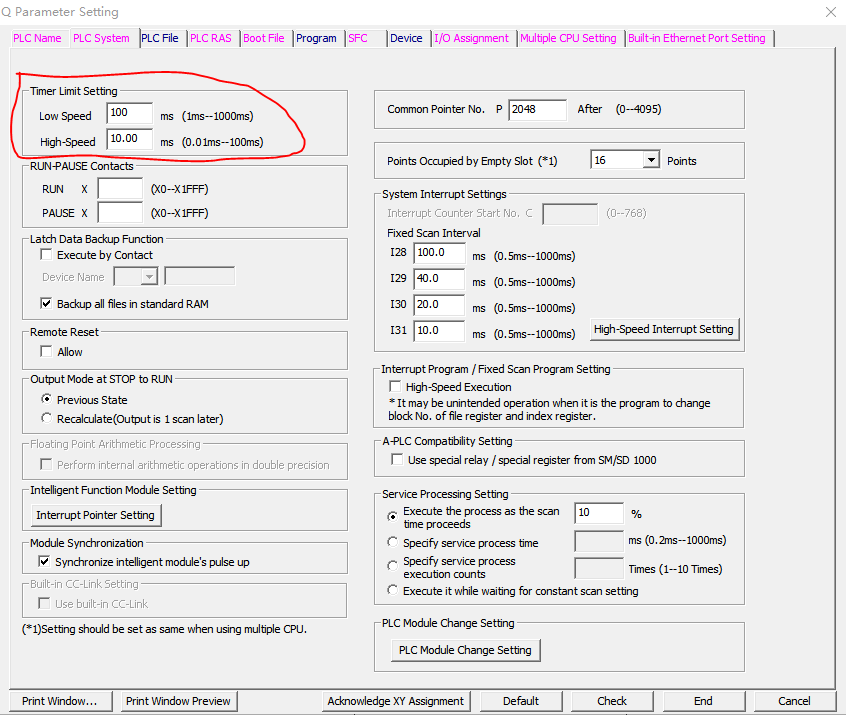Select Execute it while waiting for constant scan

point(393,591)
